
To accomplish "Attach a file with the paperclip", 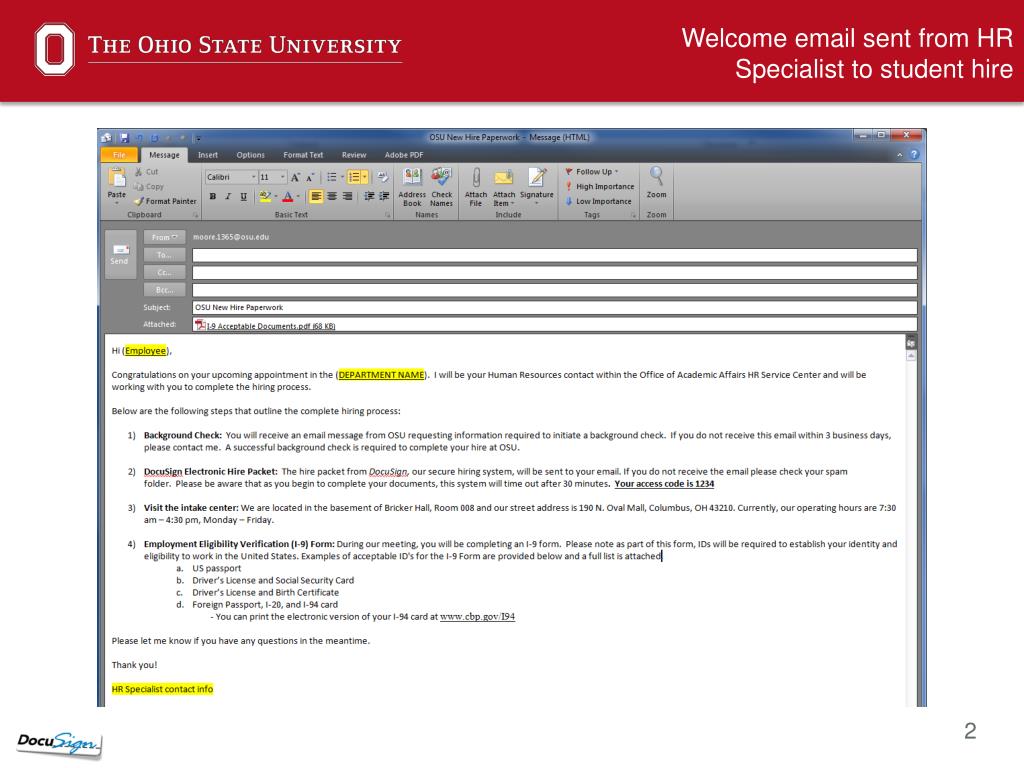I will coord(476,187).
